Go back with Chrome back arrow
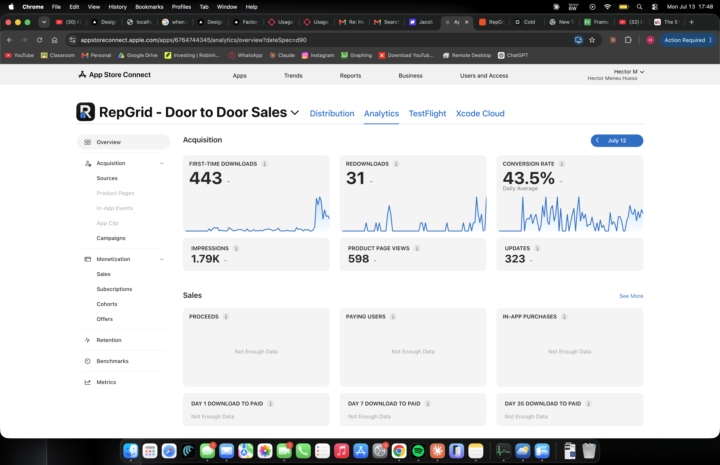720x465 pixels. [x=10, y=40]
